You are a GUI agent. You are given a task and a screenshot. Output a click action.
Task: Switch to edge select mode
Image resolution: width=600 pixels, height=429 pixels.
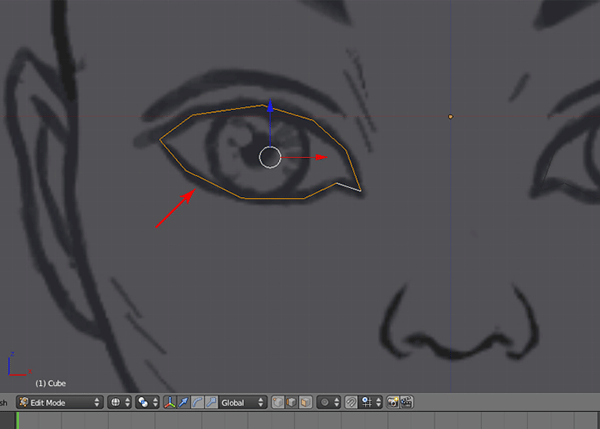point(292,402)
